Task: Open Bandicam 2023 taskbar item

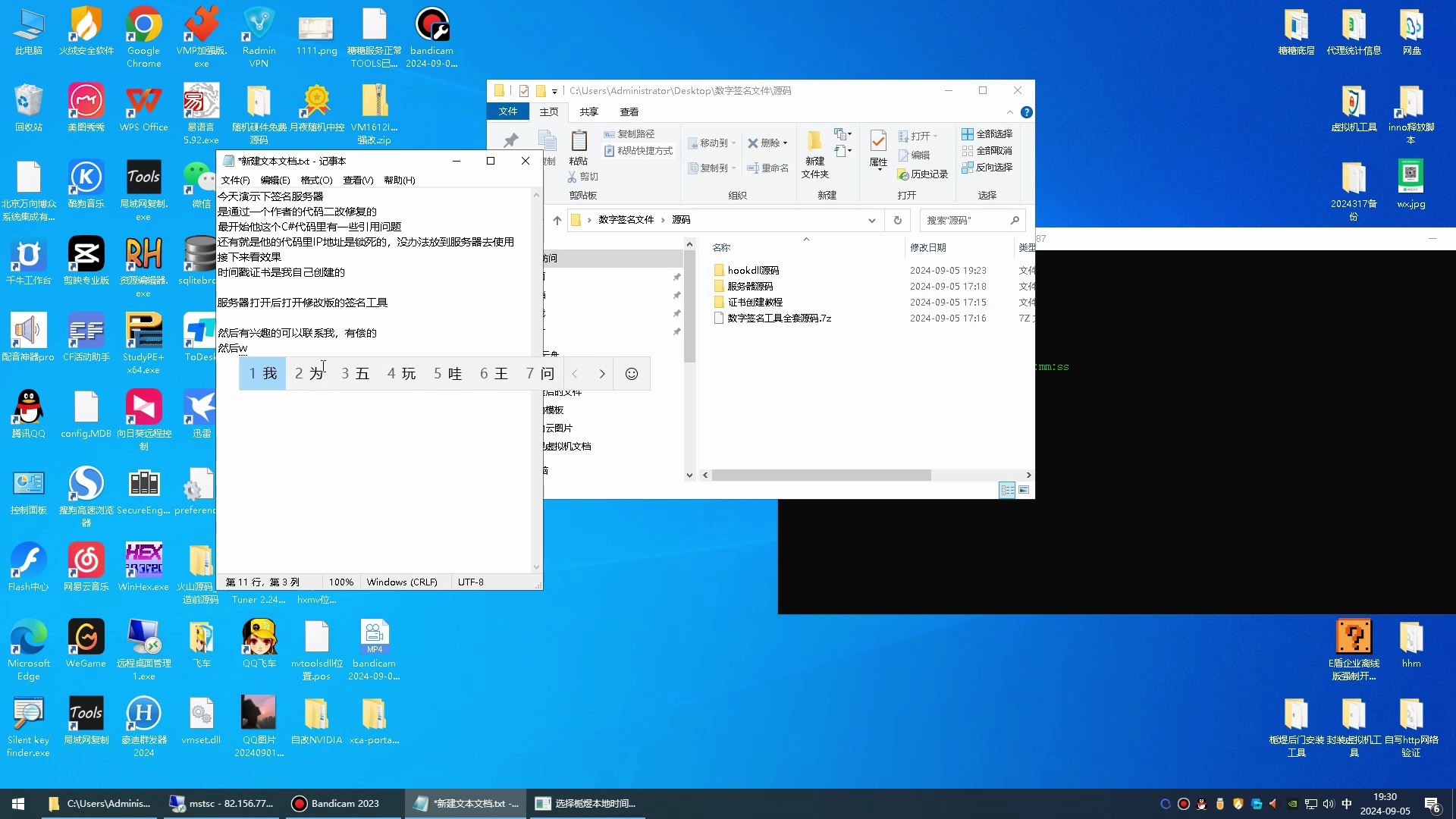Action: (x=344, y=804)
